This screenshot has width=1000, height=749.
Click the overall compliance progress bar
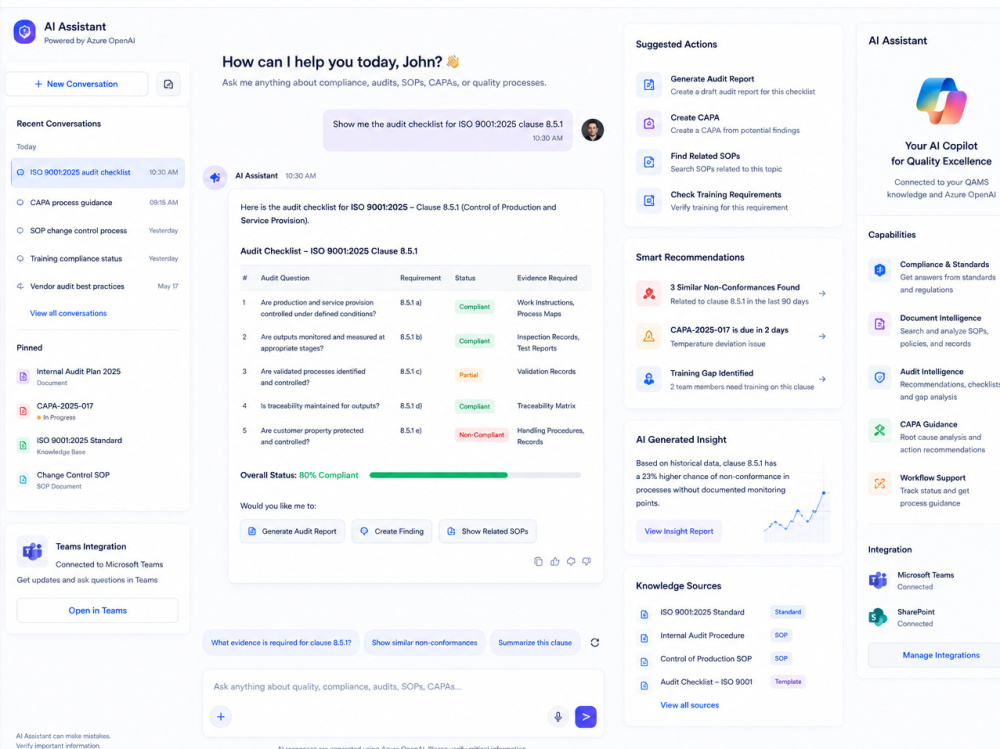pos(475,475)
